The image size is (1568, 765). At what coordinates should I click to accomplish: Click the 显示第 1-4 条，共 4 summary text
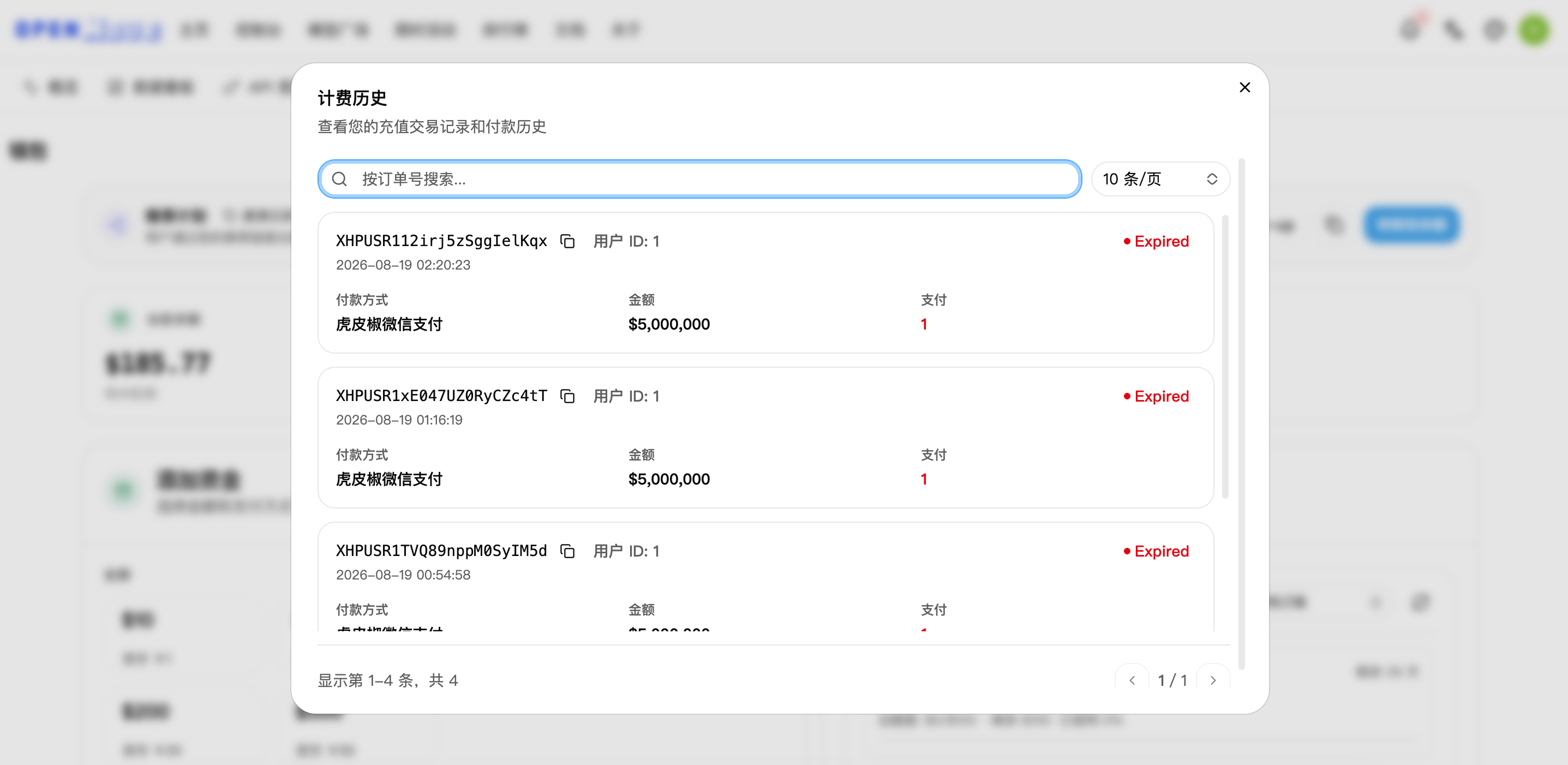tap(388, 680)
